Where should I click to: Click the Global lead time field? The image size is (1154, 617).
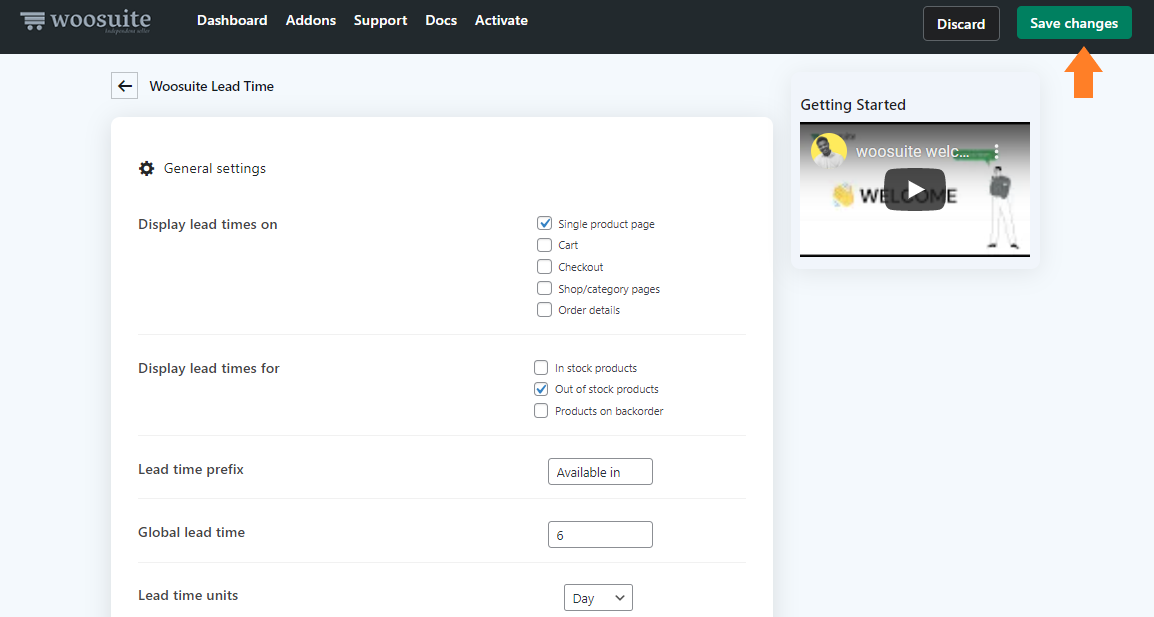(601, 535)
